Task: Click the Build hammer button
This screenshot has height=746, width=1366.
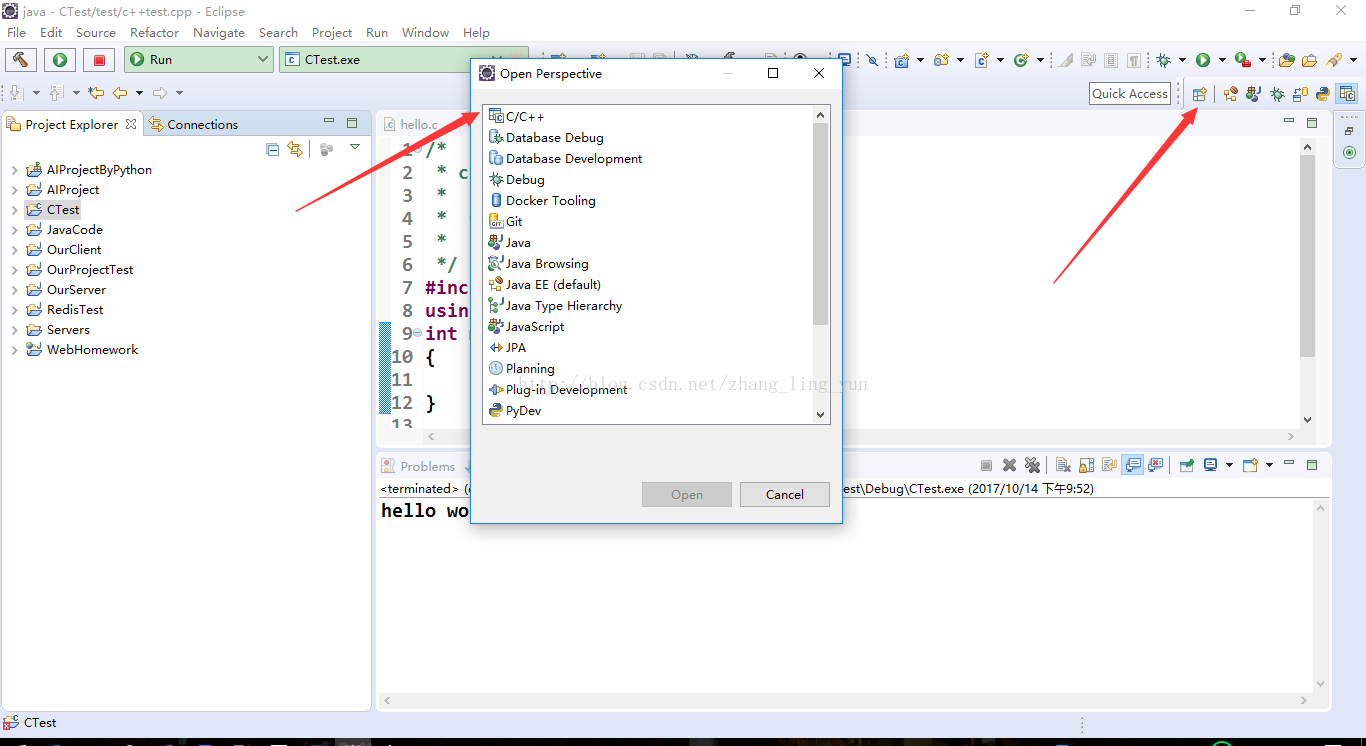Action: point(20,60)
